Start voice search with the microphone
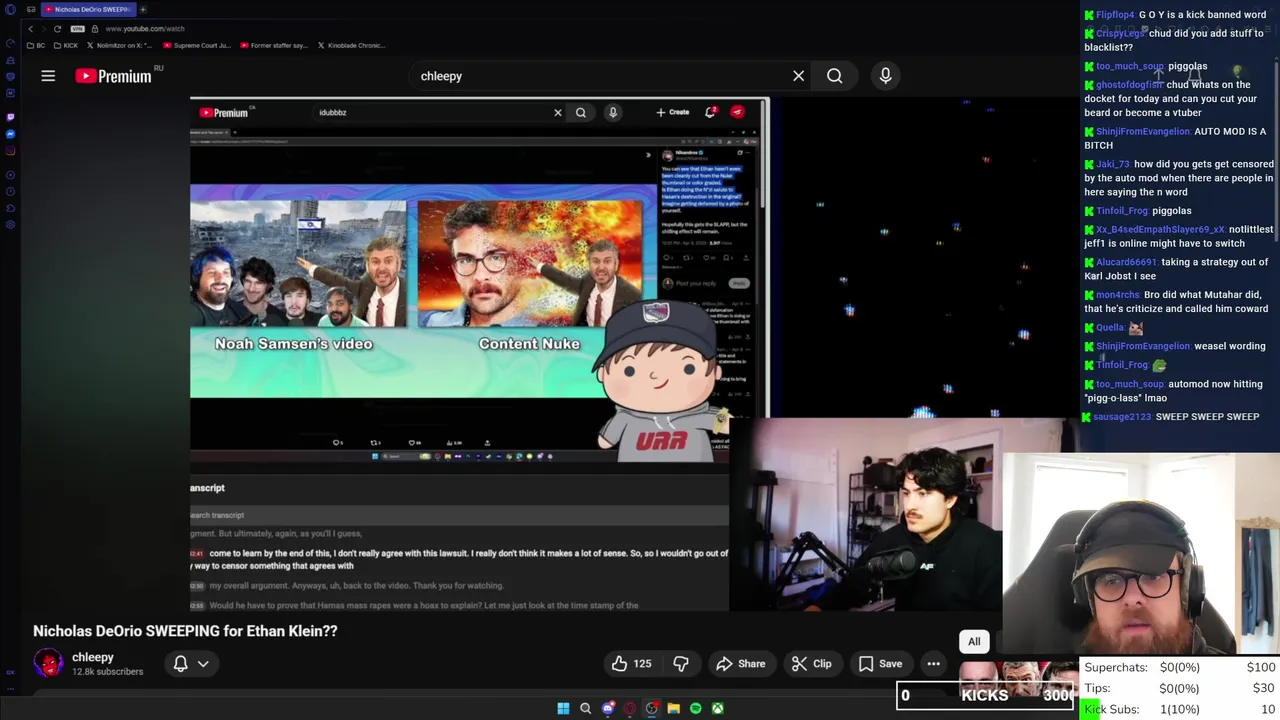1280x720 pixels. pyautogui.click(x=885, y=76)
